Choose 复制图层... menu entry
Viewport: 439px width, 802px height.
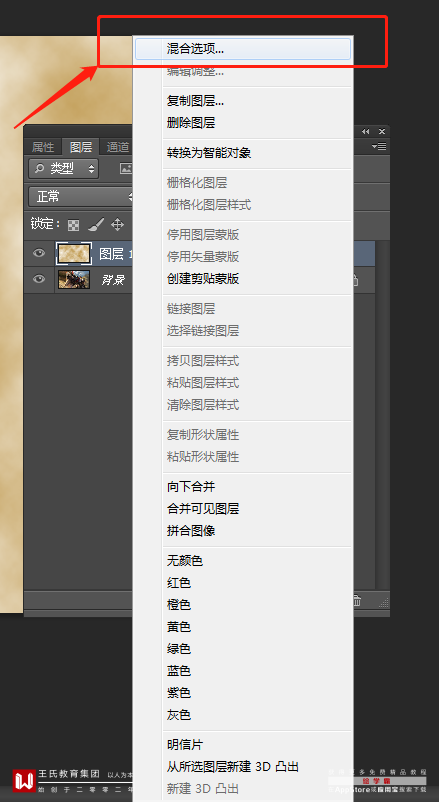(195, 101)
